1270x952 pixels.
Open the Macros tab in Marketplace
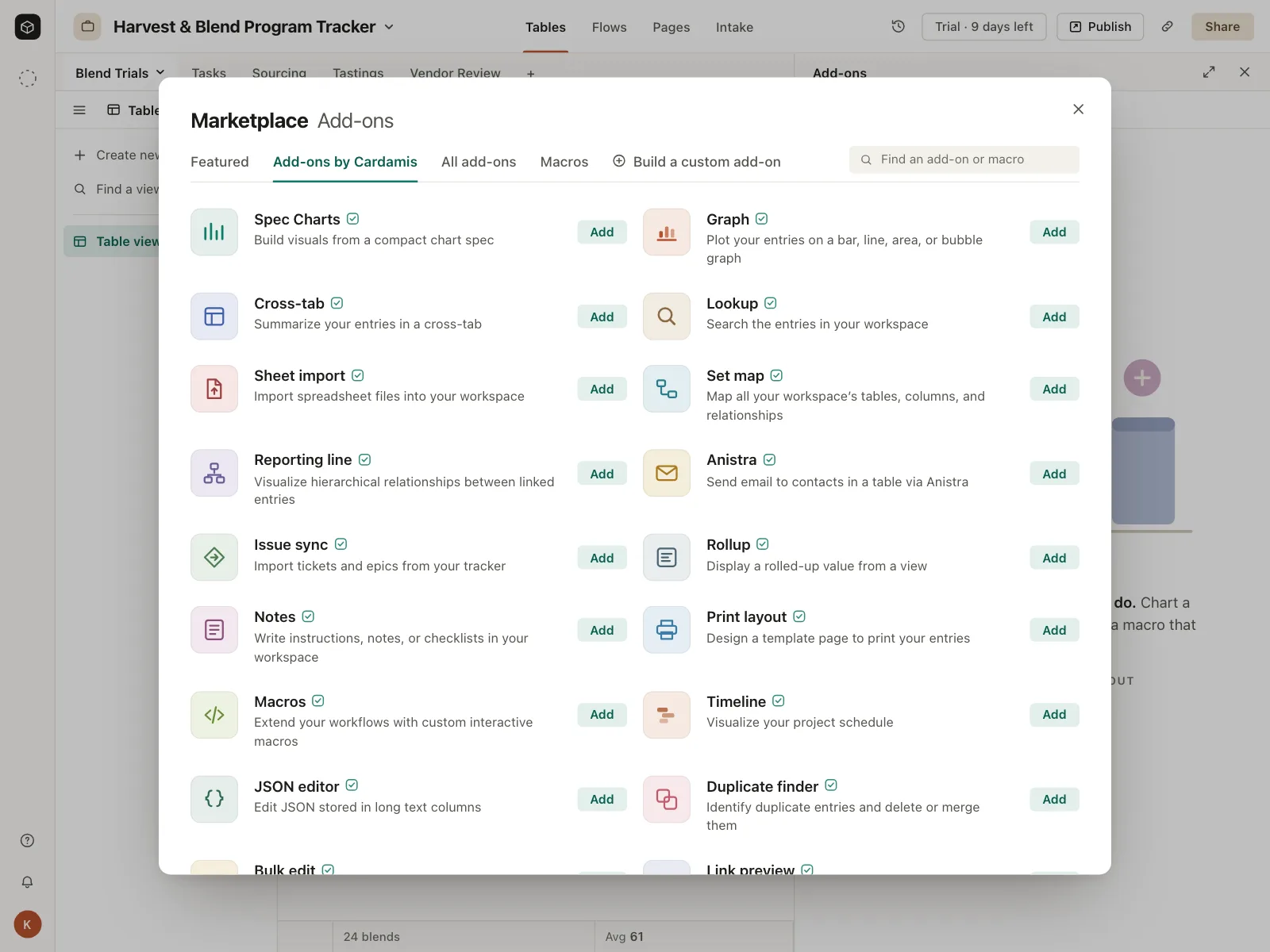564,162
